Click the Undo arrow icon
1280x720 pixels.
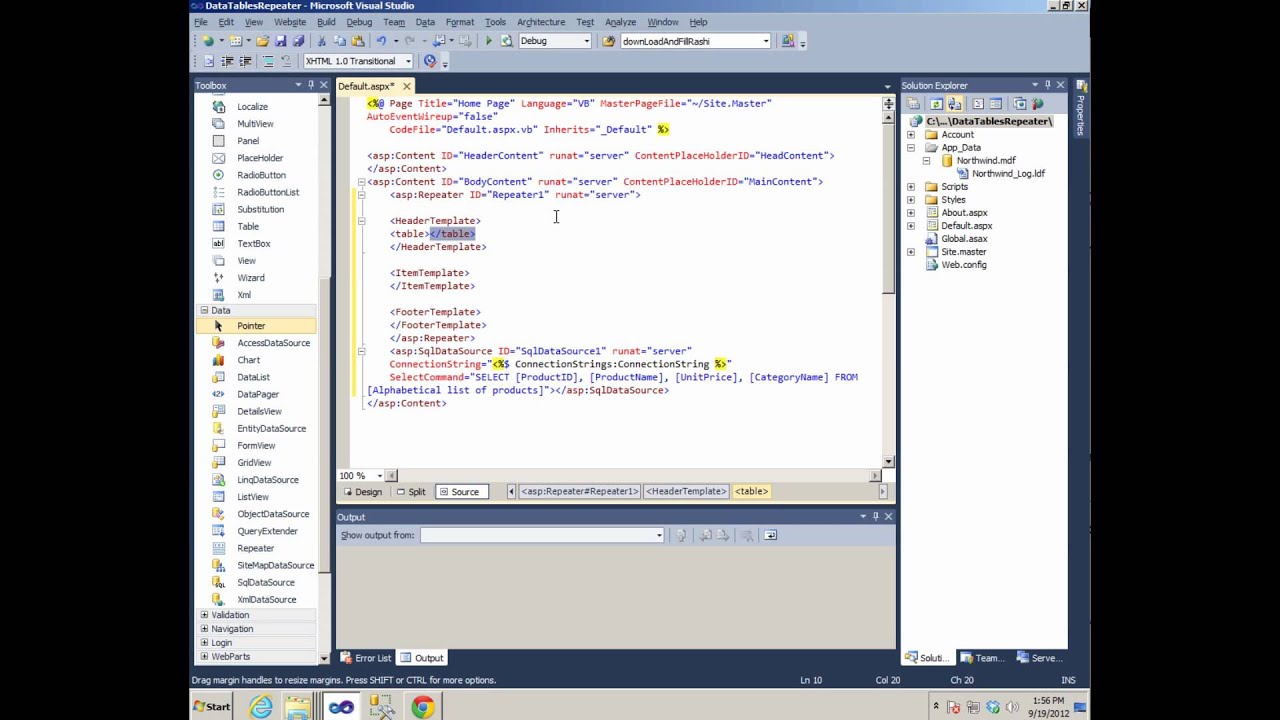(381, 41)
